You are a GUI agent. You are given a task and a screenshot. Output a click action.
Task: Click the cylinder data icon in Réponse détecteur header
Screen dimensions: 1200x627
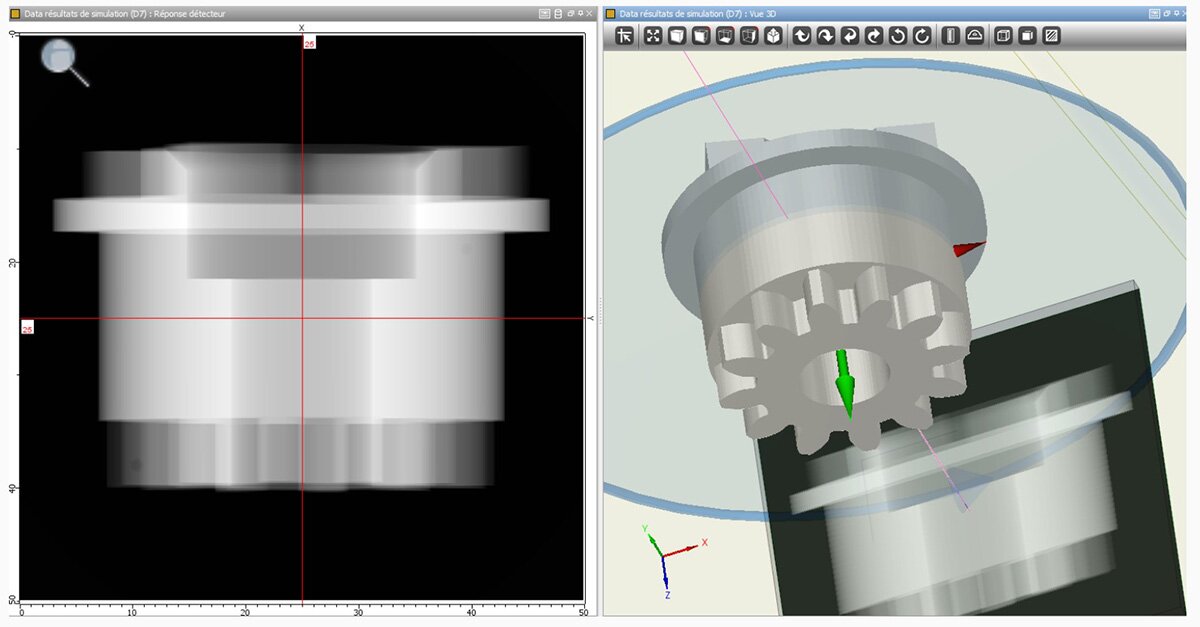(x=558, y=14)
